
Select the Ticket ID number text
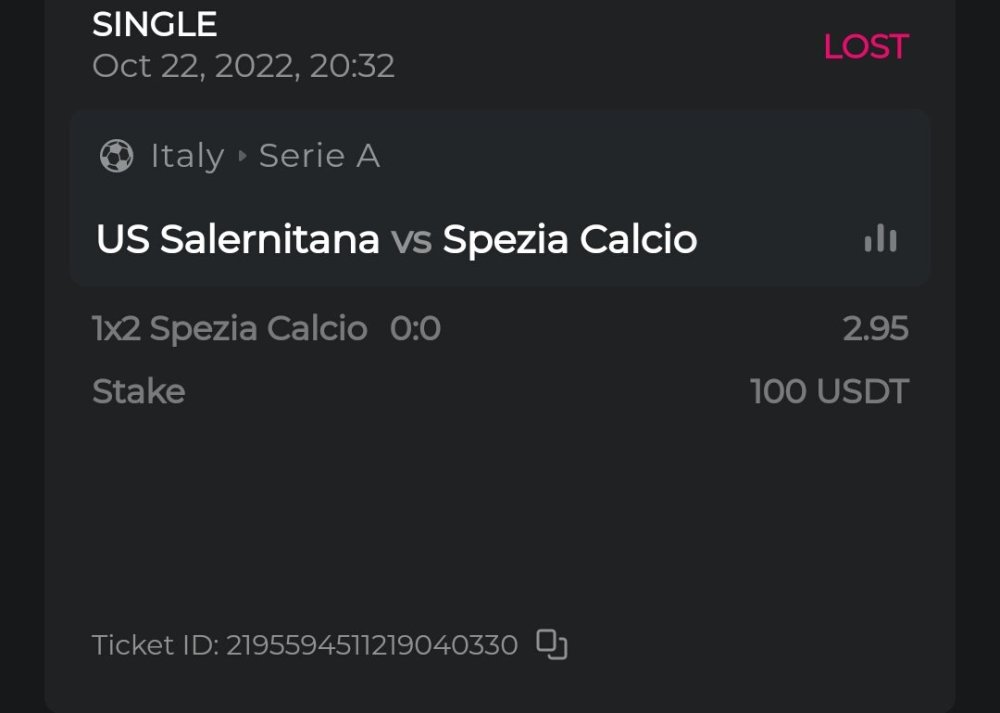371,645
